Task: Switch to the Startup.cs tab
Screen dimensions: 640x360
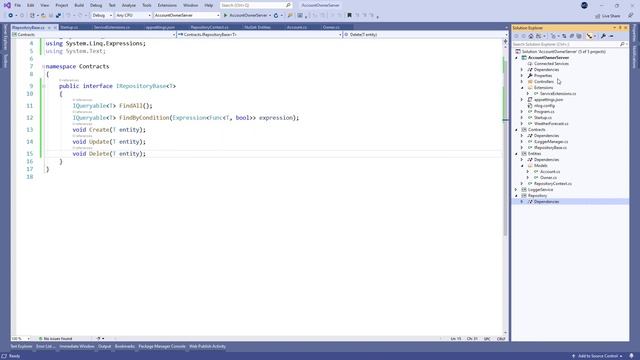Action: tap(69, 27)
